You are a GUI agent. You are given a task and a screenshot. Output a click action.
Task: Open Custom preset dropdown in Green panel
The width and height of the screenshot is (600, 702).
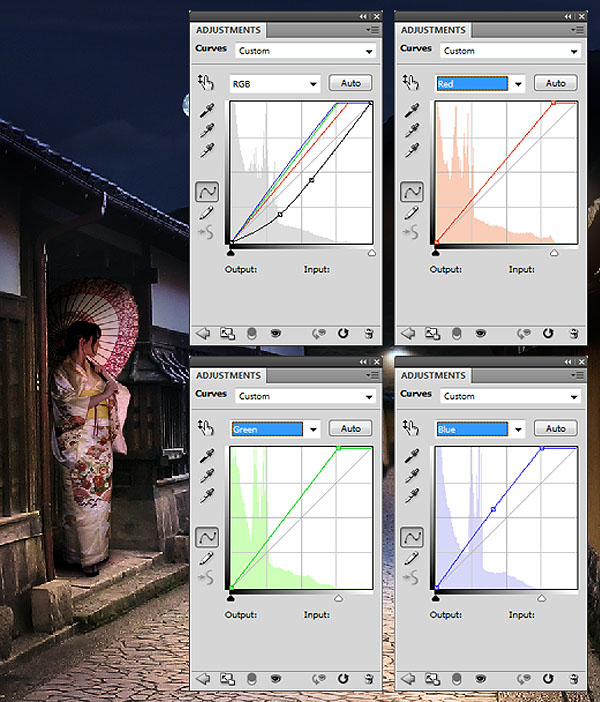(305, 396)
